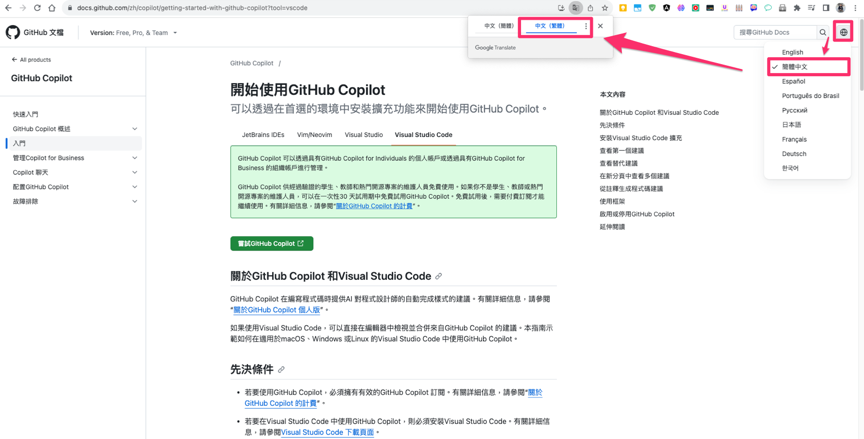This screenshot has width=864, height=439.
Task: Copy link anchor icon beside Visual Studio Code heading
Action: (439, 276)
